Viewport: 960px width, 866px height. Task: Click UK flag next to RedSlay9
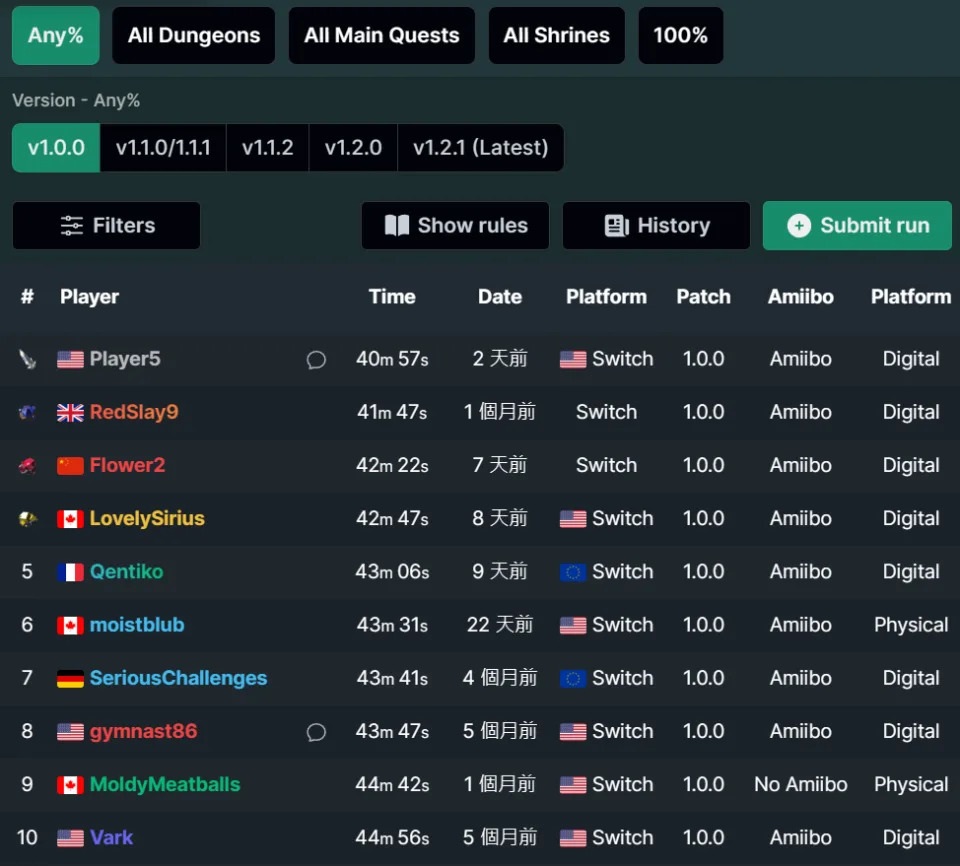70,413
